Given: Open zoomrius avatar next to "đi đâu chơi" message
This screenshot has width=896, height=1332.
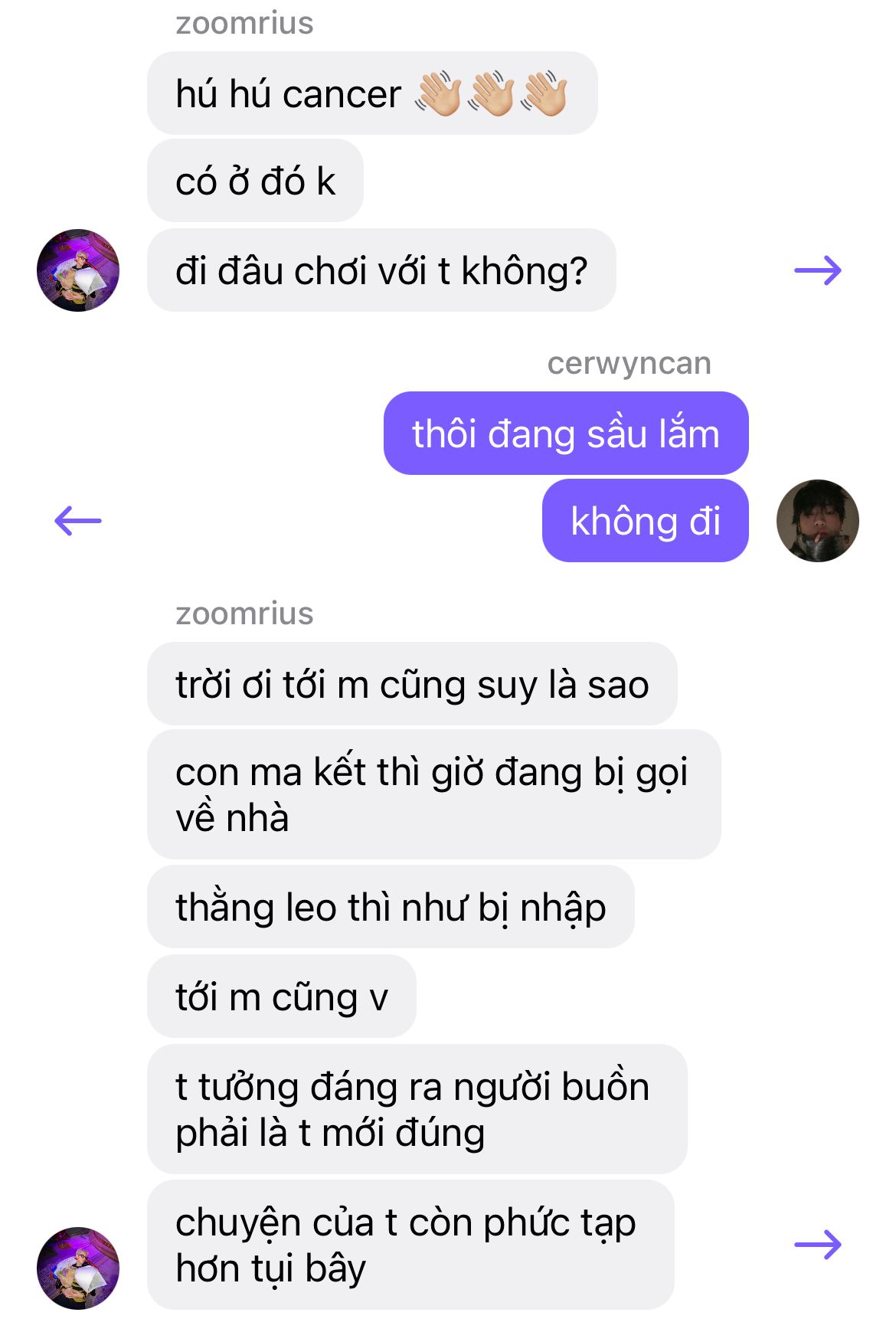Looking at the screenshot, I should point(78,270).
